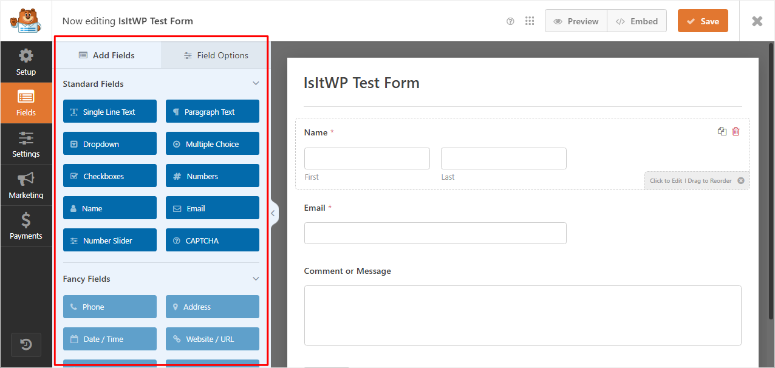Add a Dropdown field
775x368 pixels.
[x=110, y=144]
